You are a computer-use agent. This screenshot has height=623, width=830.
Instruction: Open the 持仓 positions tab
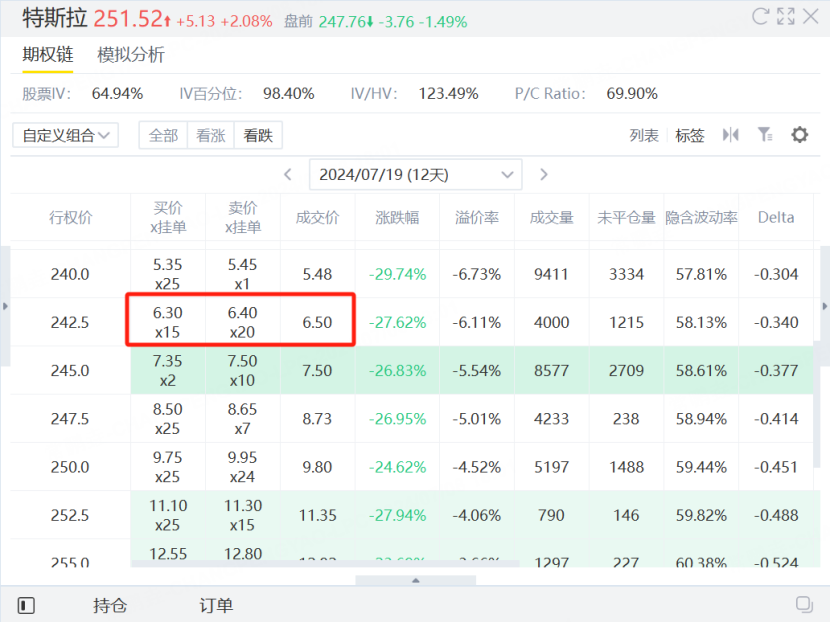110,605
